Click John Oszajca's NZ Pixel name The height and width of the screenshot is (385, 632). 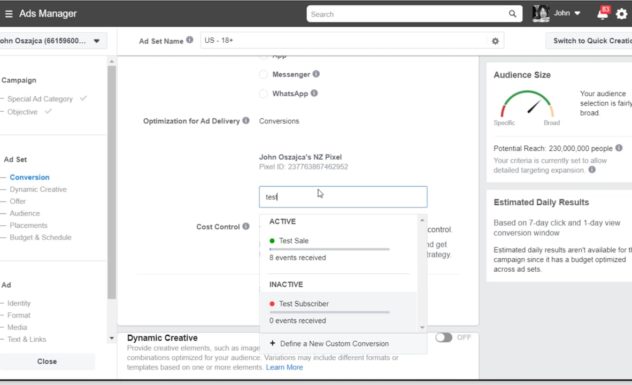tap(300, 157)
